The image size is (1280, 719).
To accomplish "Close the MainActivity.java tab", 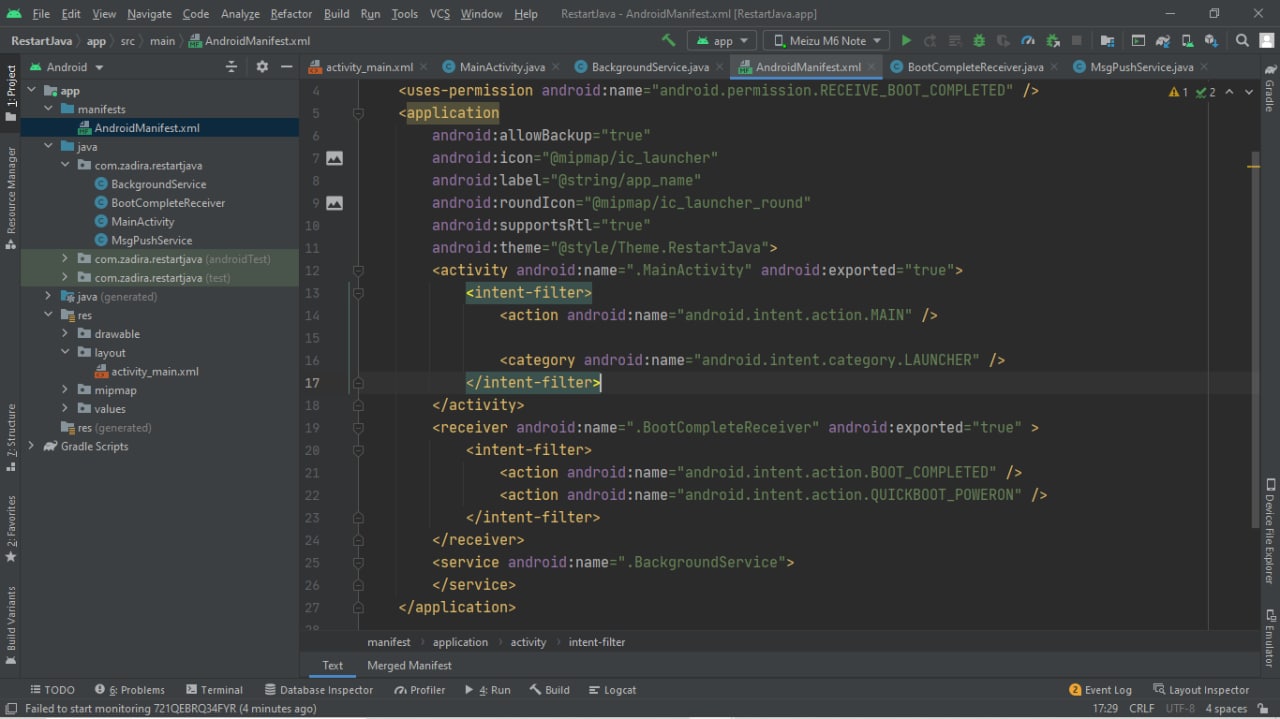I will (x=558, y=67).
